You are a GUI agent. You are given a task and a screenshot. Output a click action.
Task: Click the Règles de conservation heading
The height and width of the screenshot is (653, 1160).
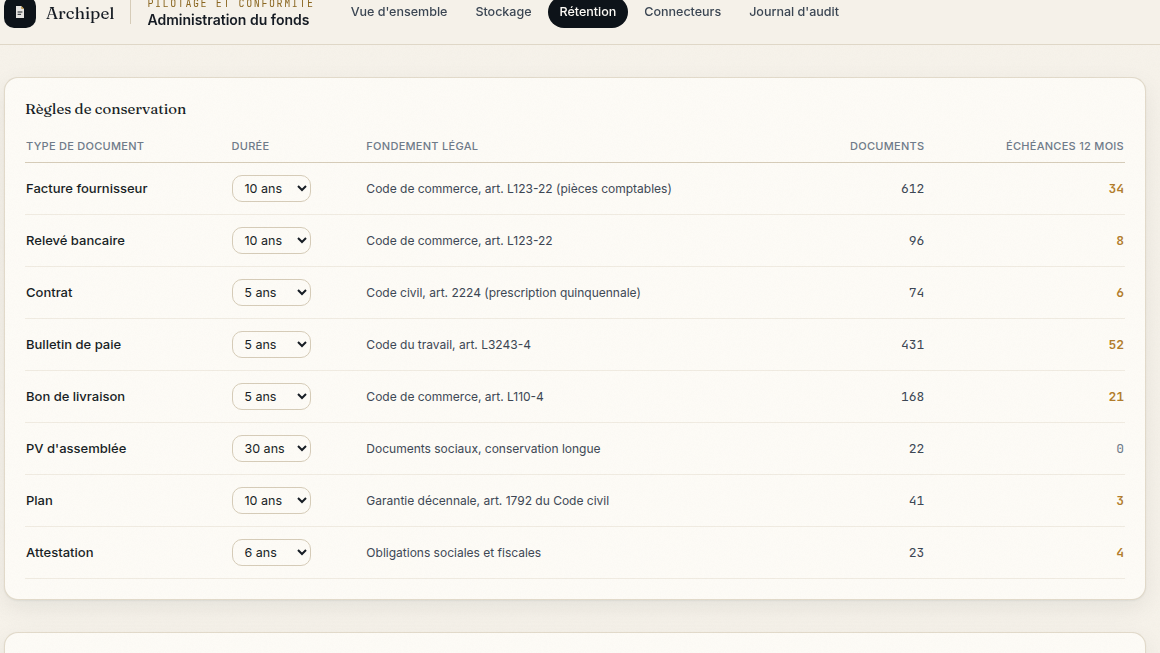pyautogui.click(x=106, y=109)
